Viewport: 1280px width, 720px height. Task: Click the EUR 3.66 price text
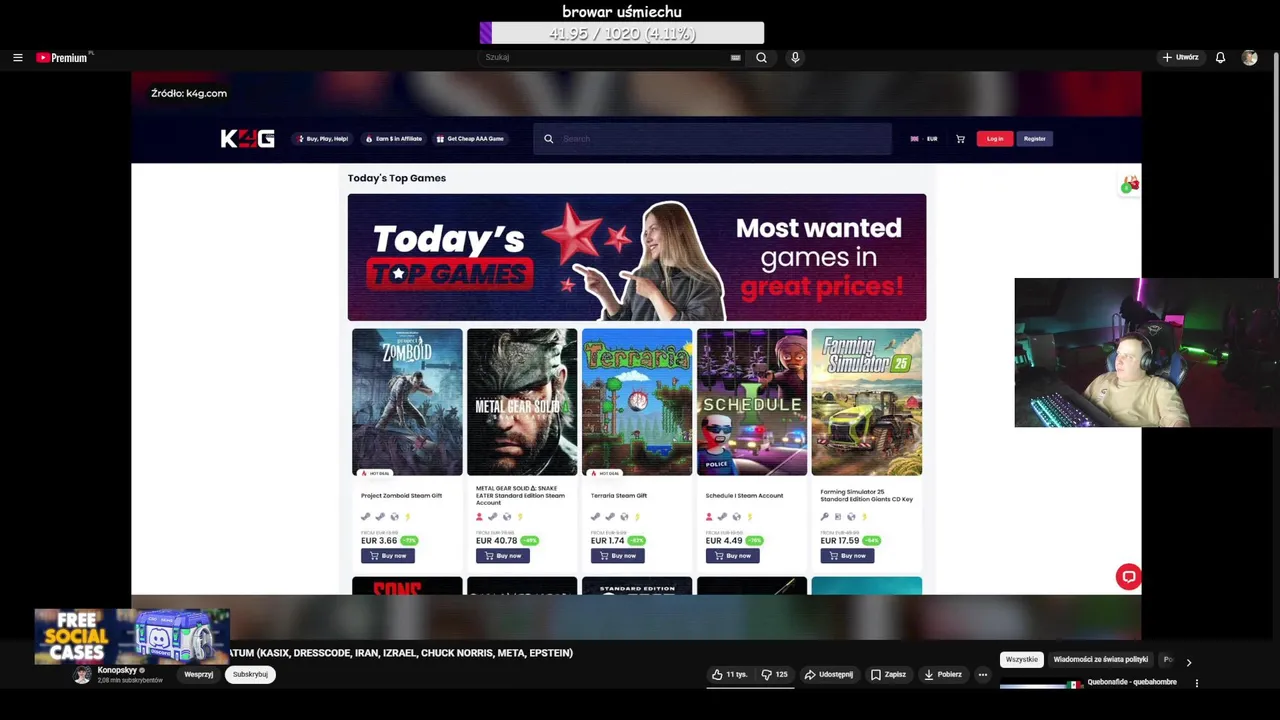[x=379, y=541]
